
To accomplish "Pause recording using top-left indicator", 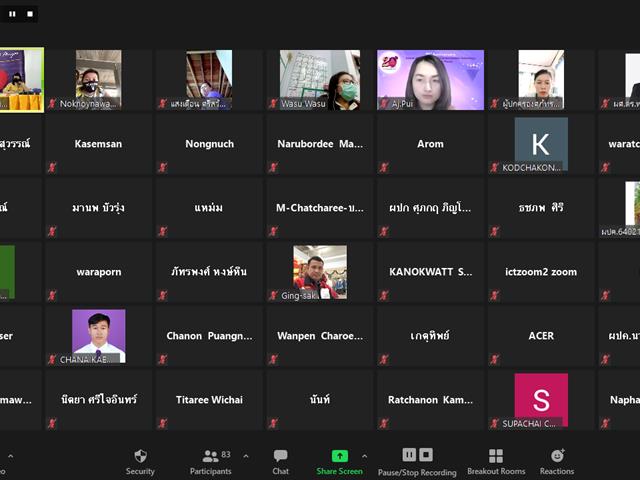I will coord(12,14).
